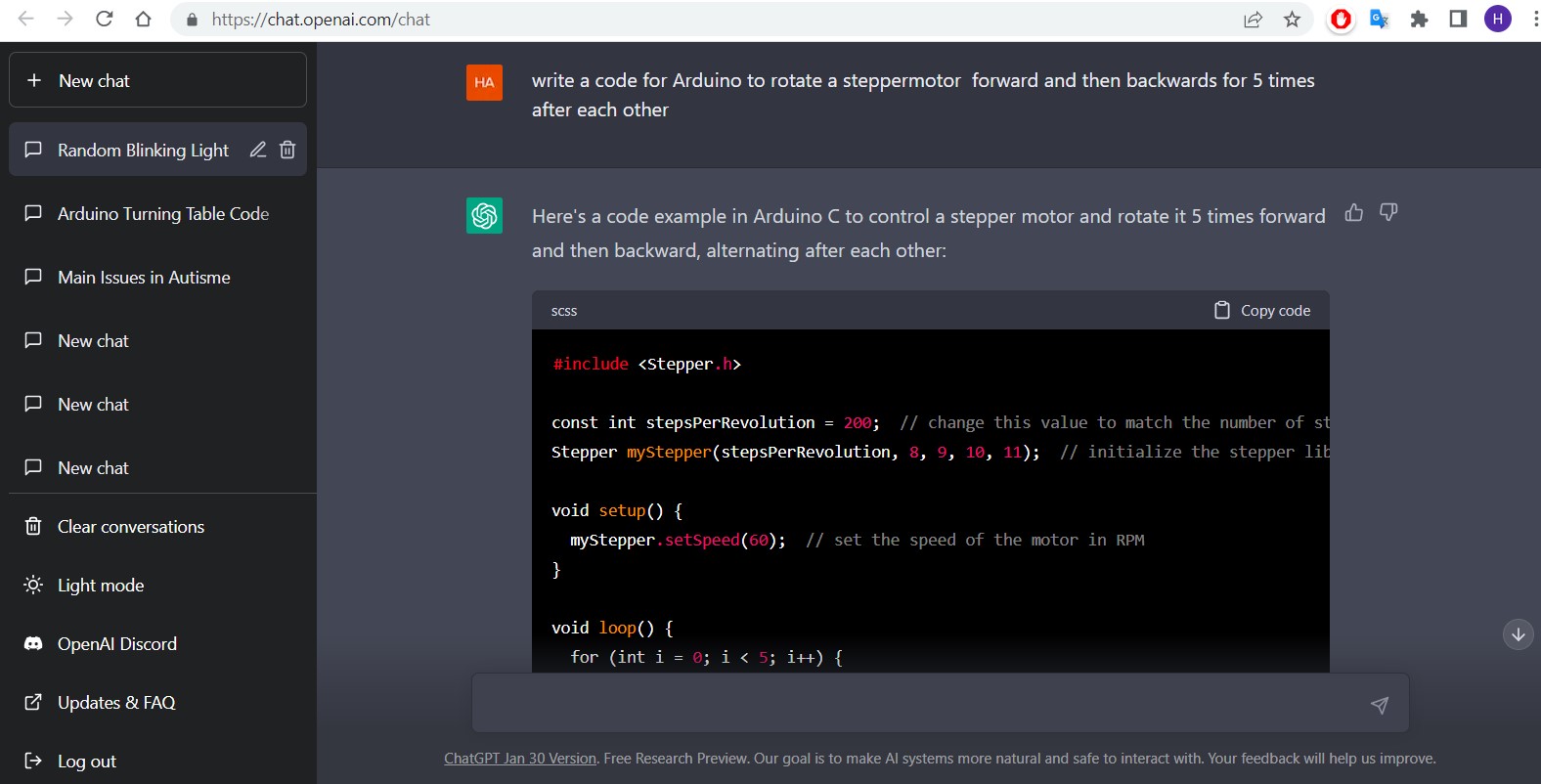
Task: Click the Discord logo icon
Action: [x=33, y=643]
